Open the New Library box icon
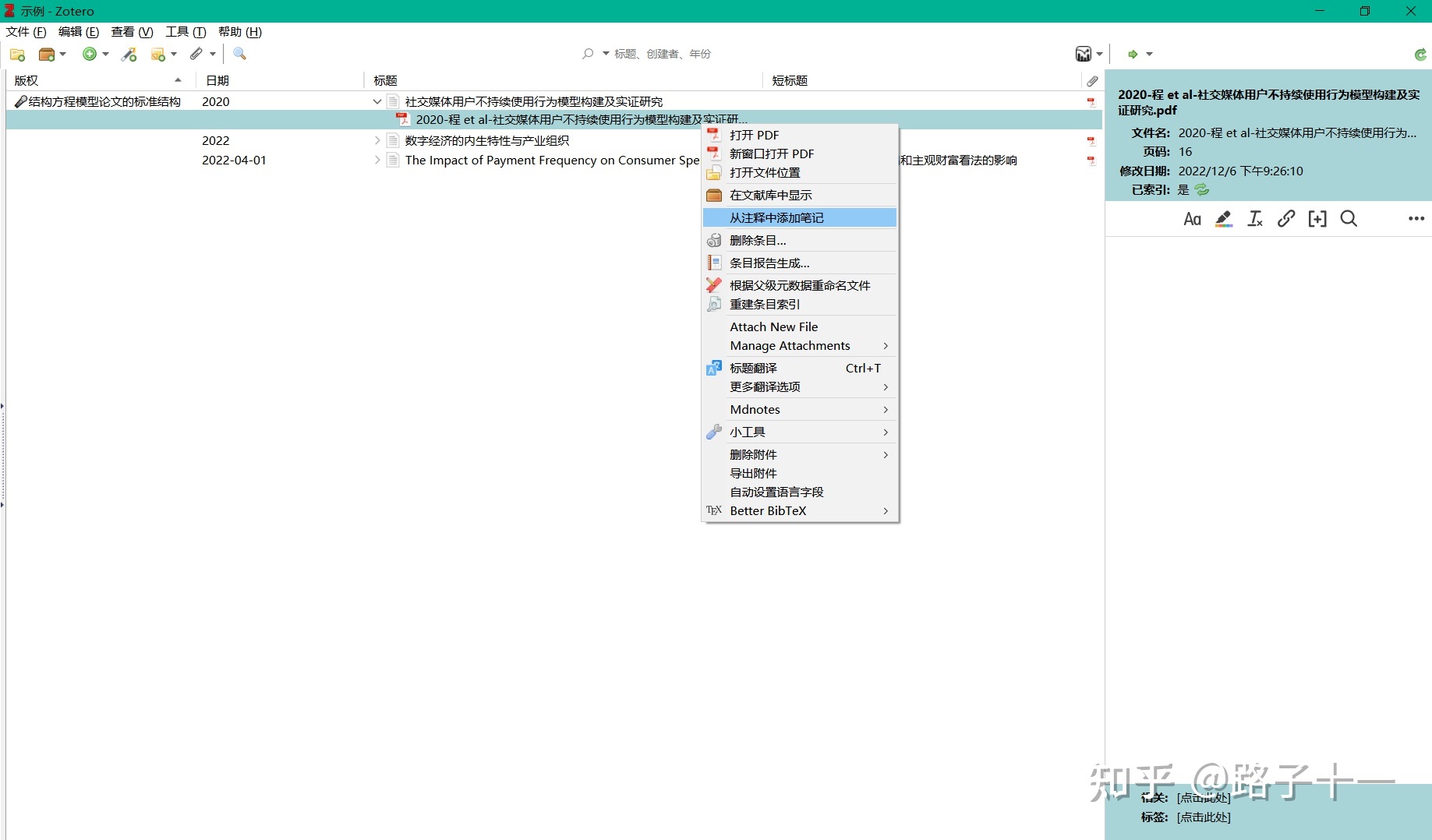Image resolution: width=1432 pixels, height=840 pixels. click(x=47, y=54)
